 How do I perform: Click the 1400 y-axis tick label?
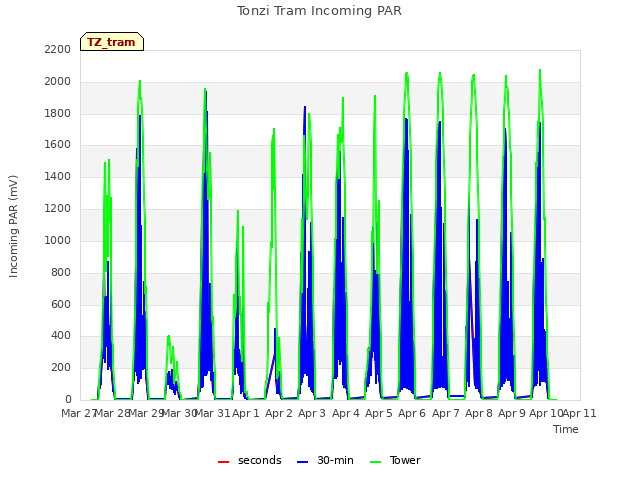(58, 176)
